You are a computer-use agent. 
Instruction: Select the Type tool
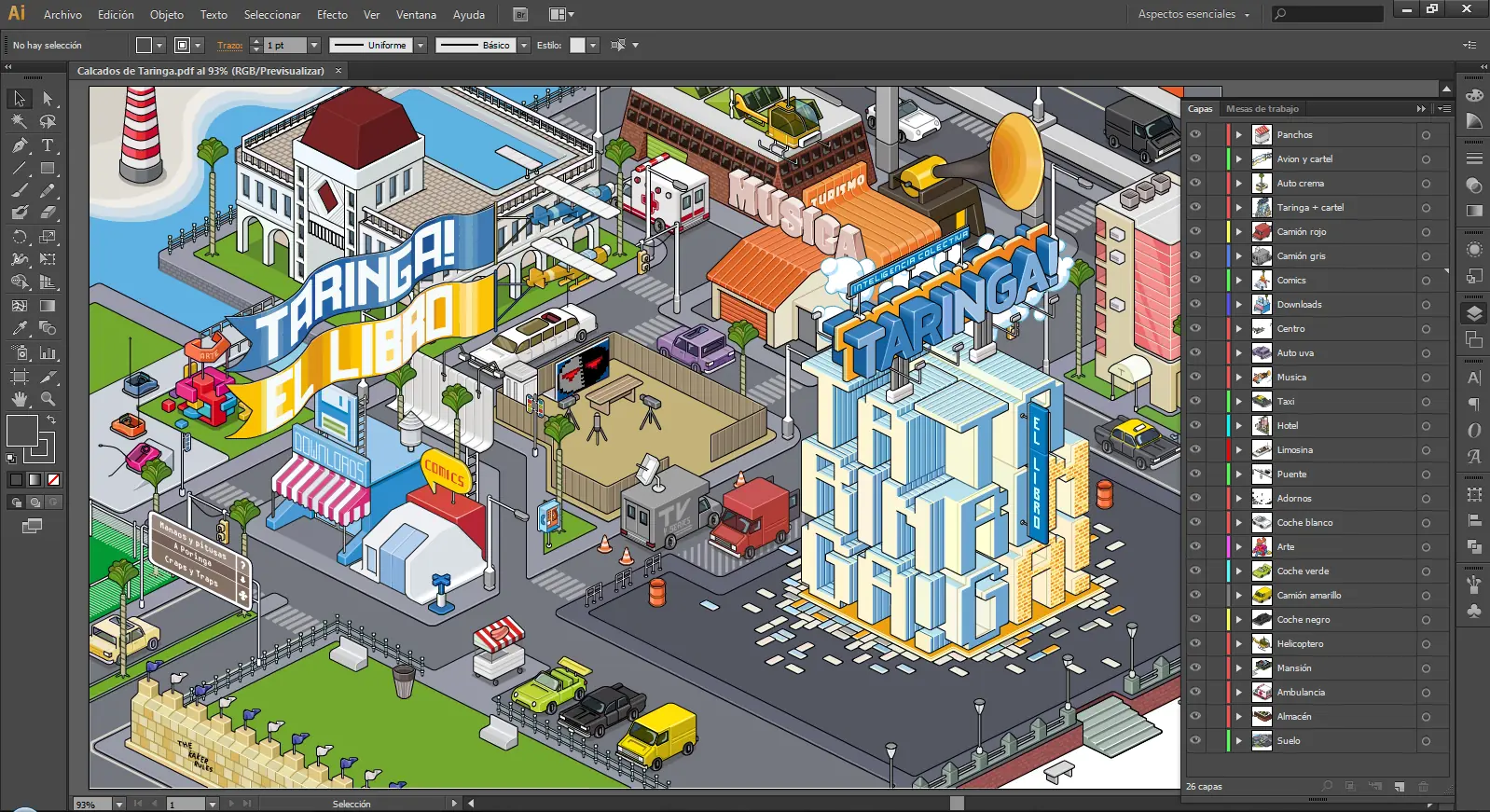click(48, 145)
